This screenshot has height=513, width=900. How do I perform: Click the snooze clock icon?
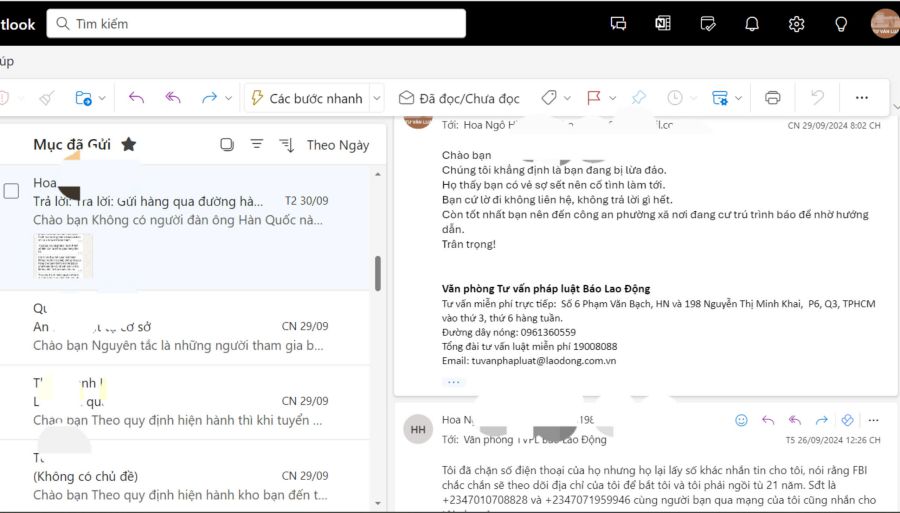coord(675,98)
